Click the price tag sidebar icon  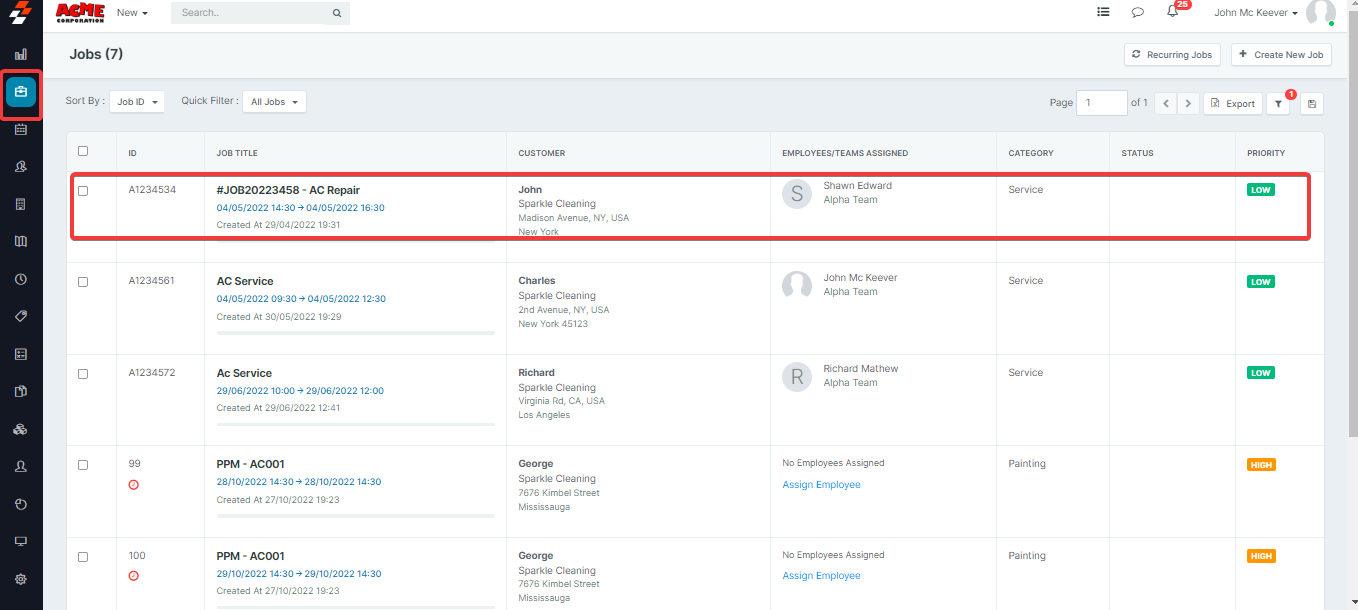click(21, 316)
